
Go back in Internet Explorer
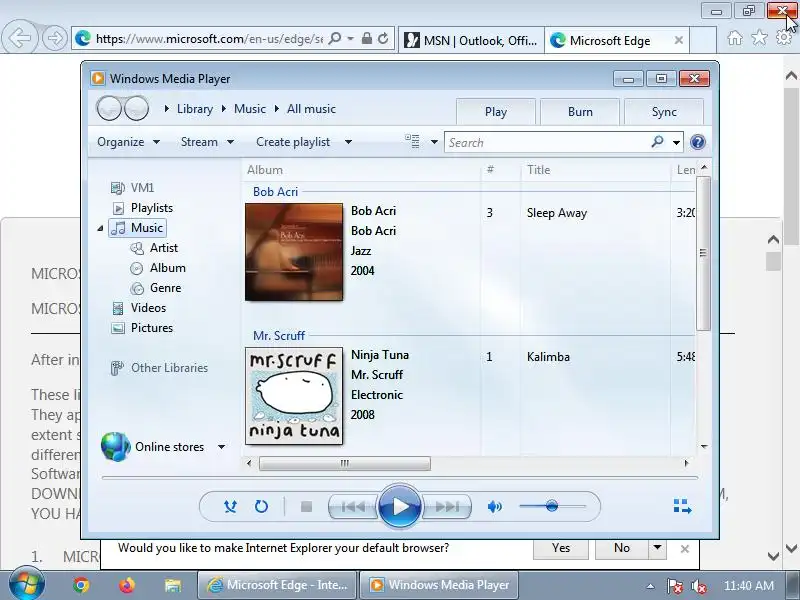(x=20, y=38)
